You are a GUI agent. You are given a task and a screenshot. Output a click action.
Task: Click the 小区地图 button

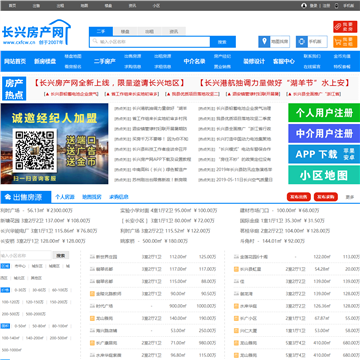[x=324, y=175]
